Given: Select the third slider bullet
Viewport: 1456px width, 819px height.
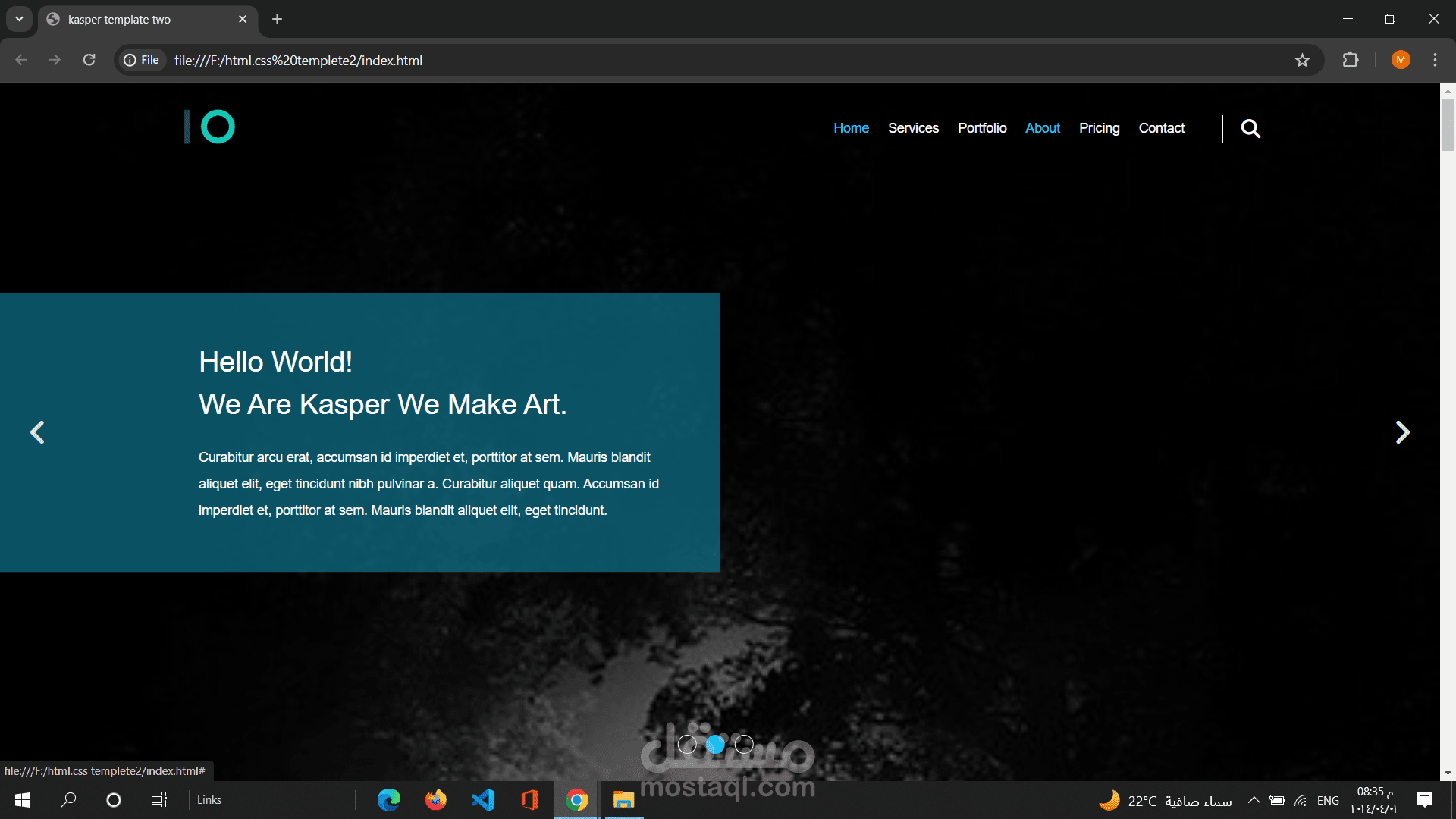Looking at the screenshot, I should pos(744,745).
